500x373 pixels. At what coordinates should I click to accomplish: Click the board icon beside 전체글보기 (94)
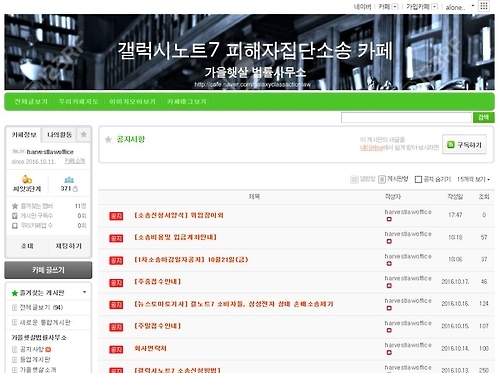point(14,308)
